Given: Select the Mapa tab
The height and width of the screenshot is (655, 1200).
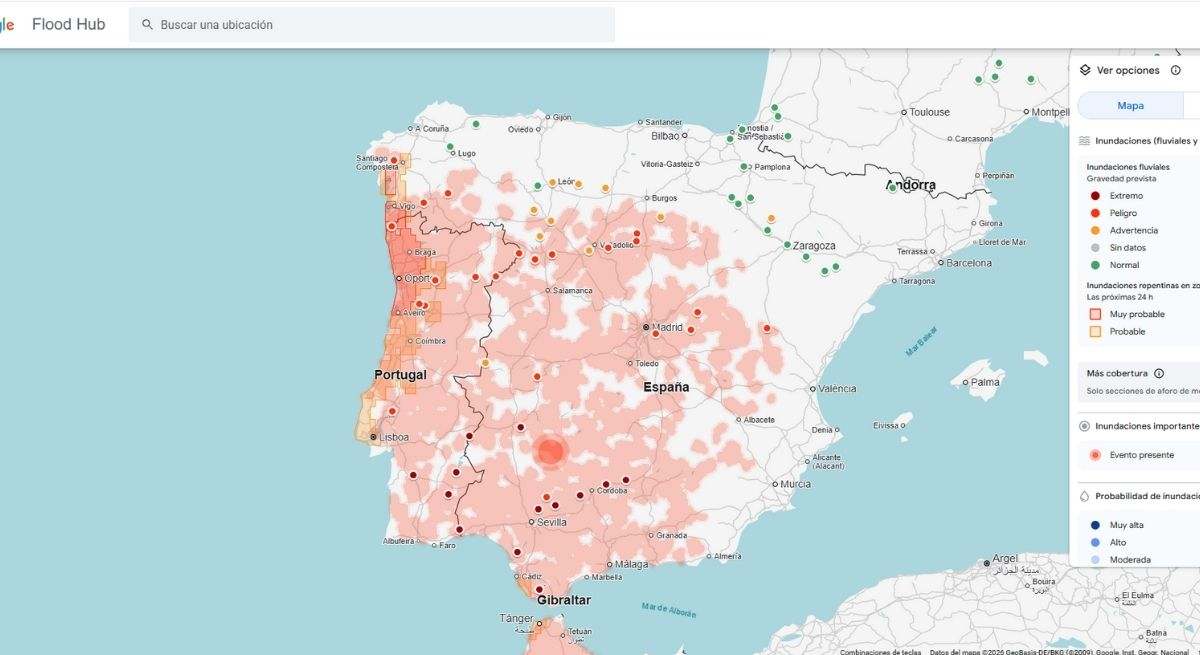Looking at the screenshot, I should (1130, 105).
